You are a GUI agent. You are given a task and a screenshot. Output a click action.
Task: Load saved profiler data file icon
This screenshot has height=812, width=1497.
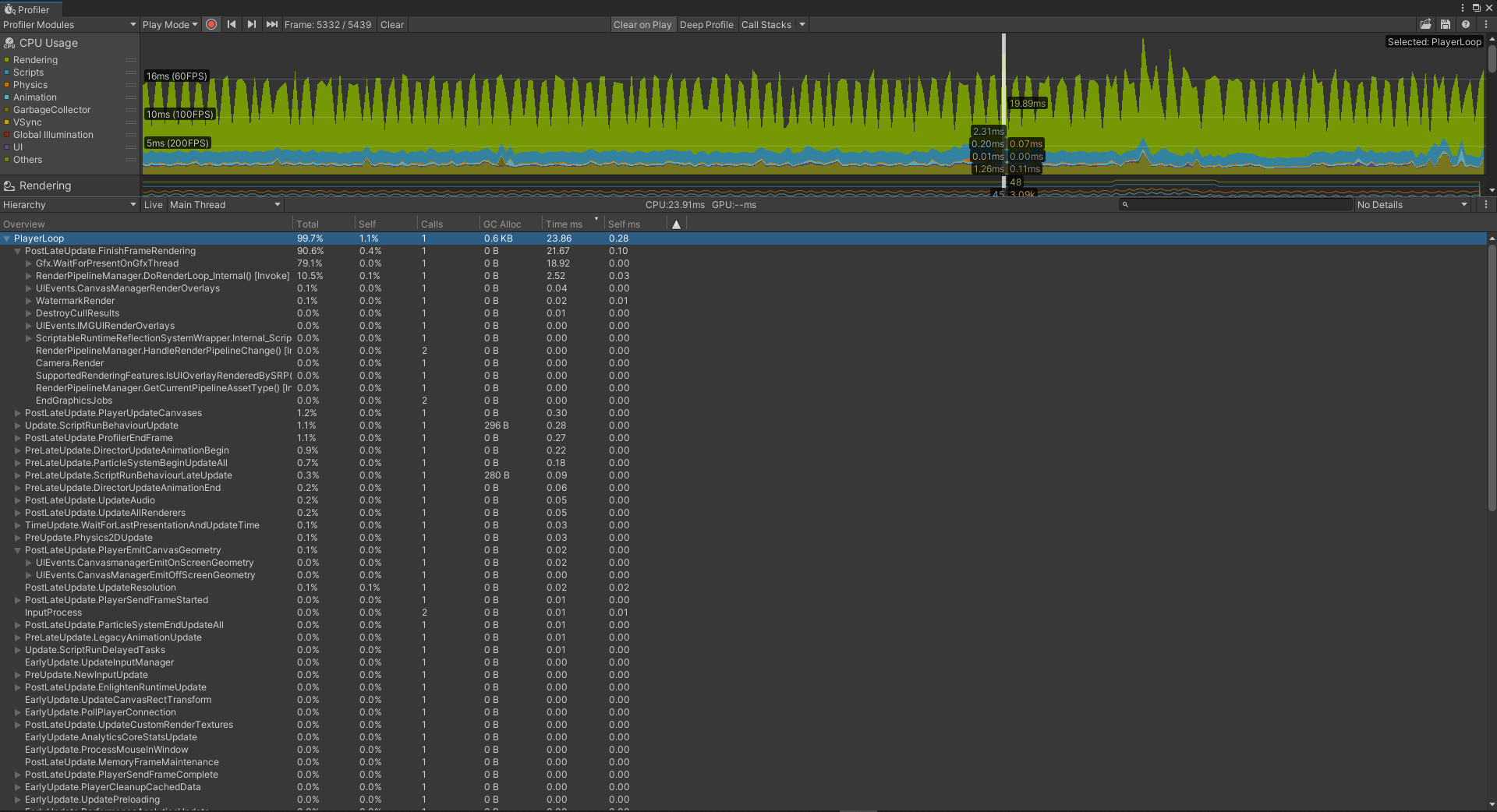click(1426, 24)
